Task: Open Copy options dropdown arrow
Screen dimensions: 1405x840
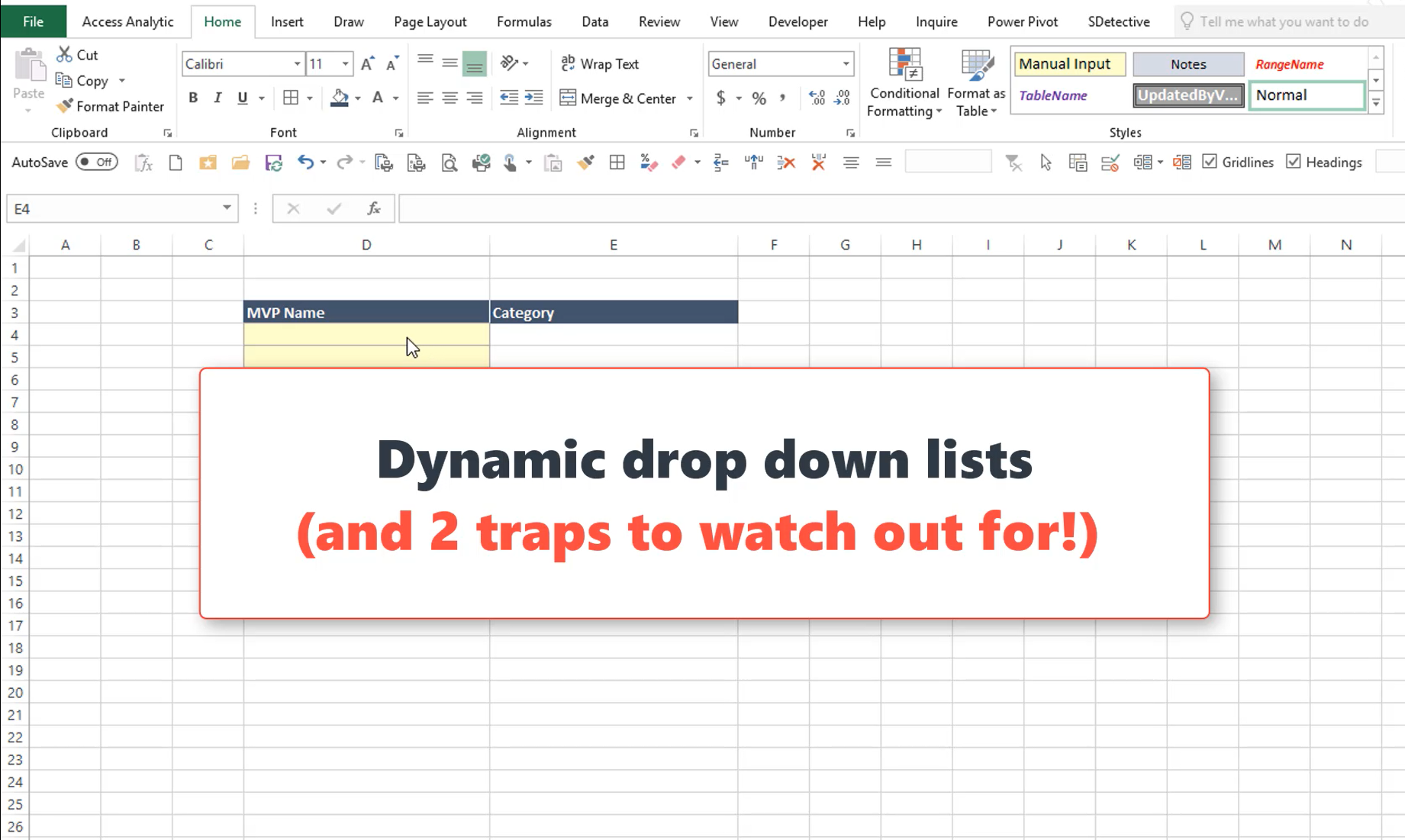Action: (x=122, y=81)
